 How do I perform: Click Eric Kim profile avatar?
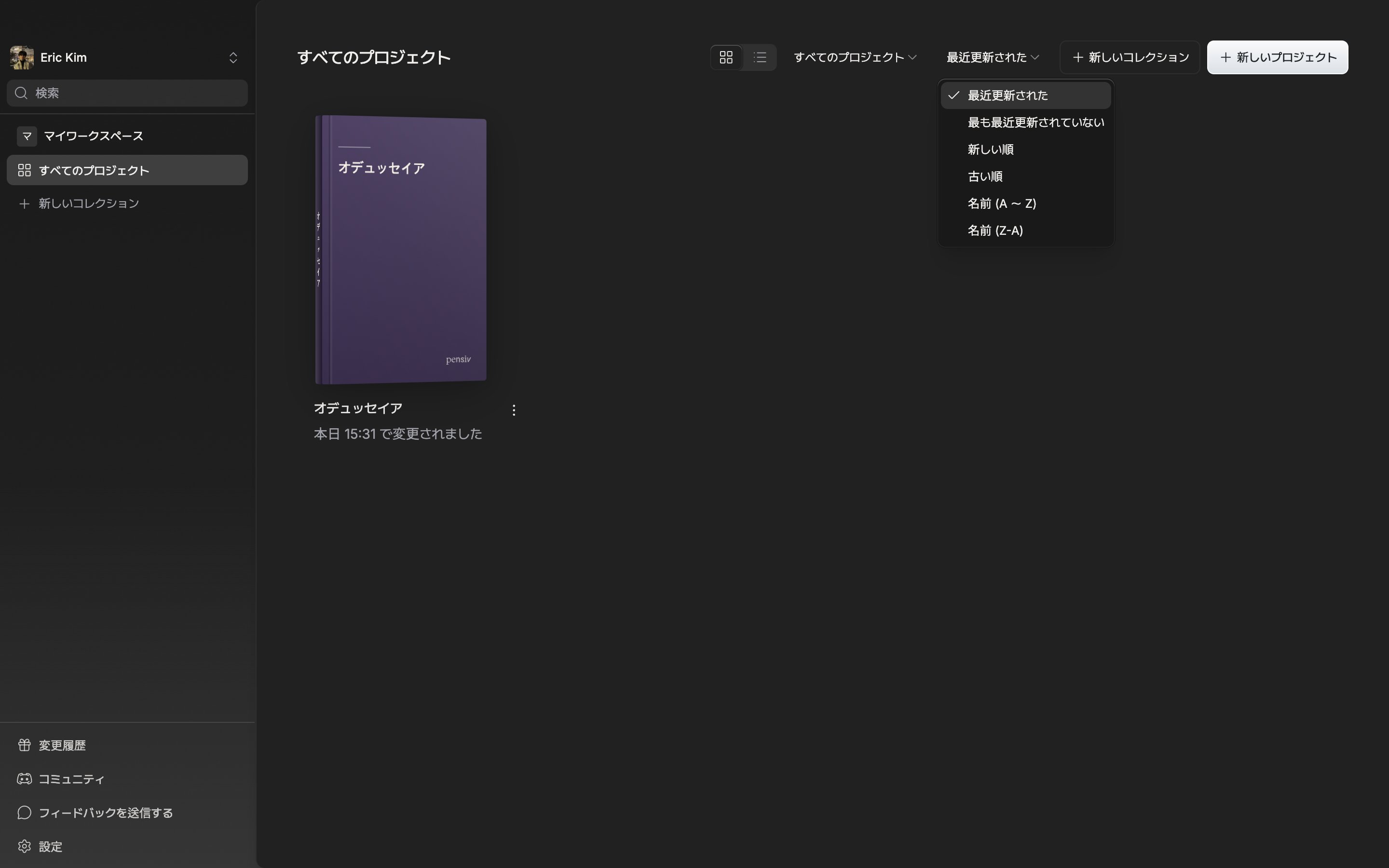point(22,57)
